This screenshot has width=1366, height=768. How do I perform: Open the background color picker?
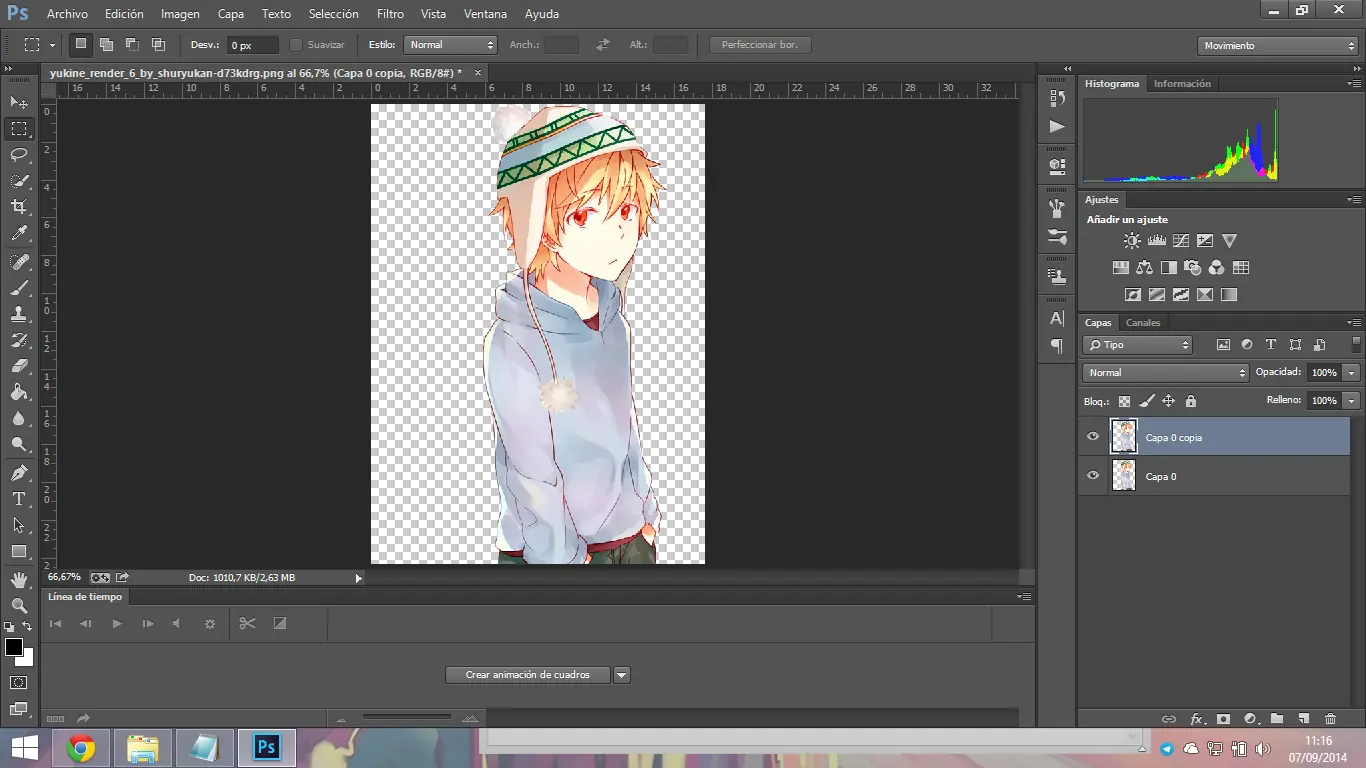click(x=27, y=660)
